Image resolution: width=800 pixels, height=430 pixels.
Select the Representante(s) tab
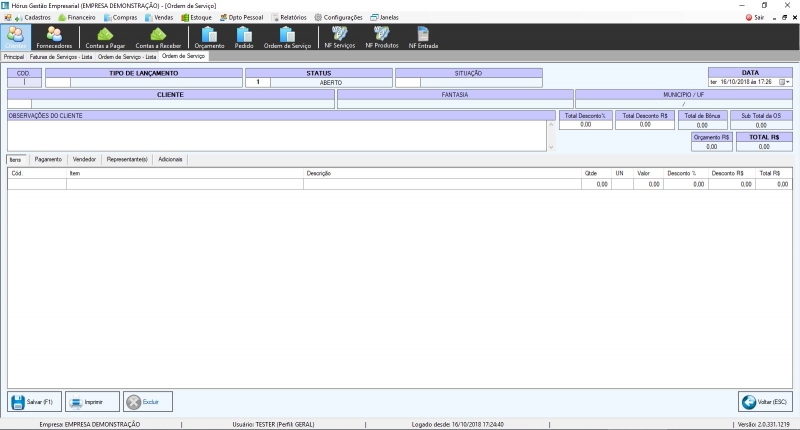[127, 160]
